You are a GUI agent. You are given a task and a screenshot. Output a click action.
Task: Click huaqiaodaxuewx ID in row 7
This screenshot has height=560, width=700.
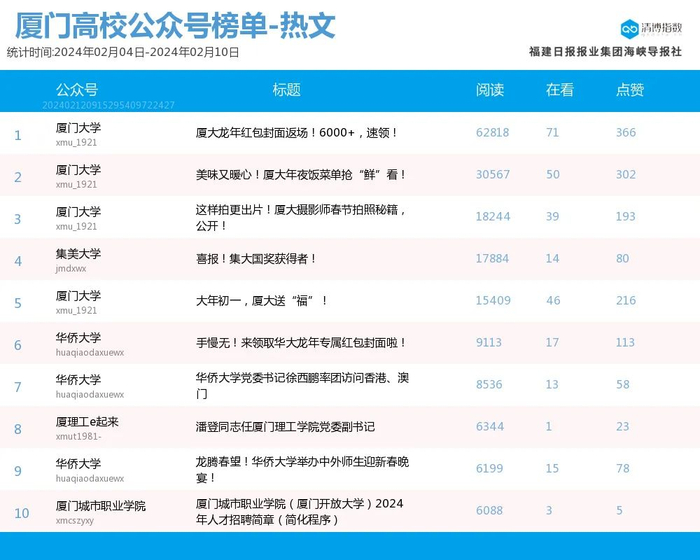click(x=90, y=394)
